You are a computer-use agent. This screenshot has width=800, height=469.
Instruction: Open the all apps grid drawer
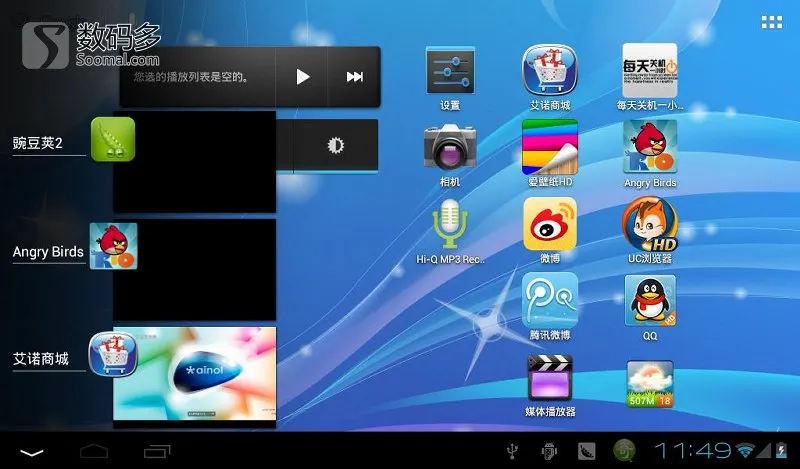coord(771,22)
